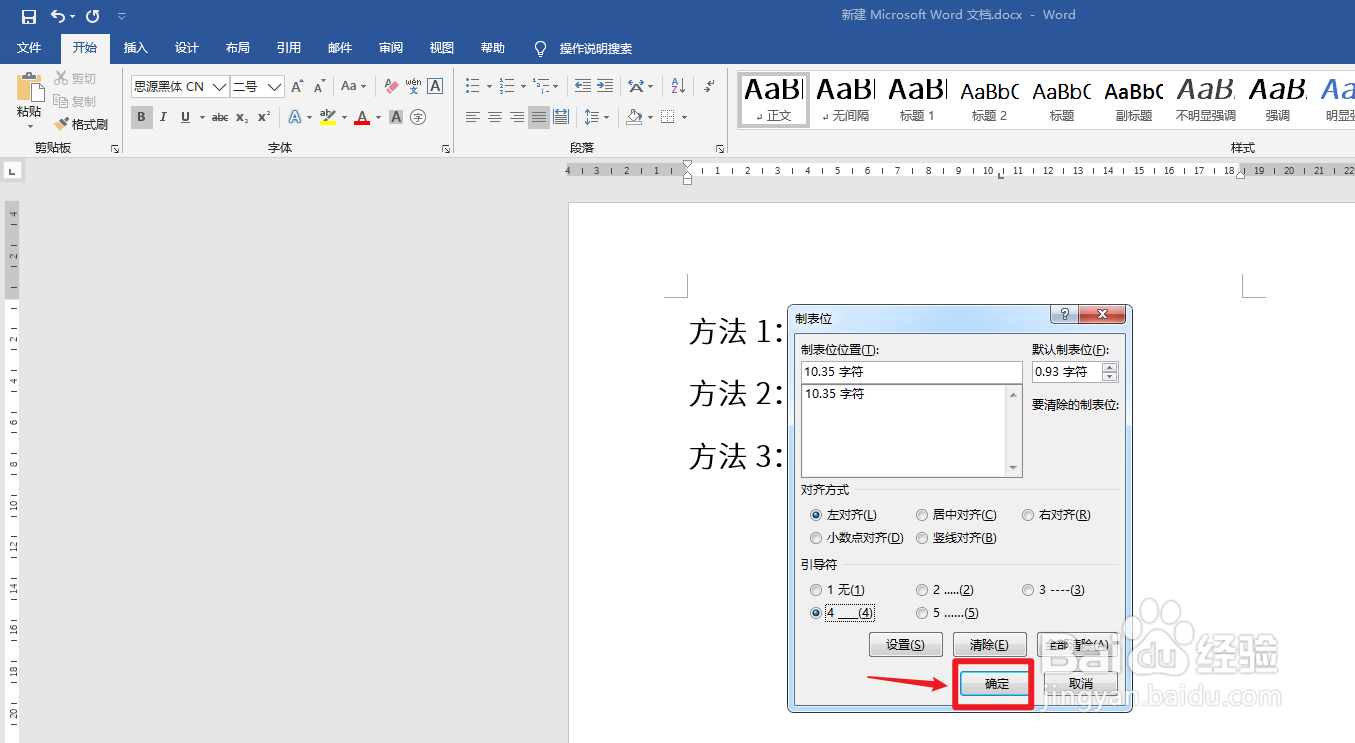
Task: Click the Save icon in title bar
Action: click(x=28, y=16)
